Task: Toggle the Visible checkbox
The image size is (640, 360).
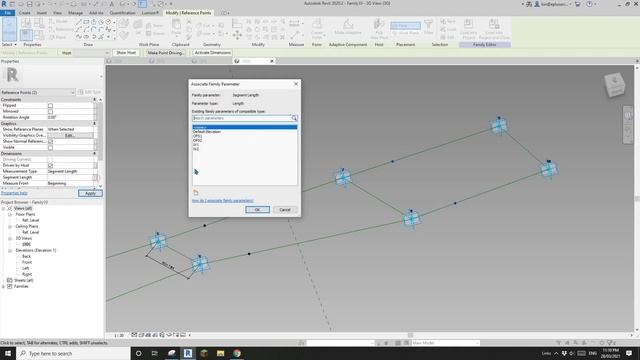Action: point(50,147)
